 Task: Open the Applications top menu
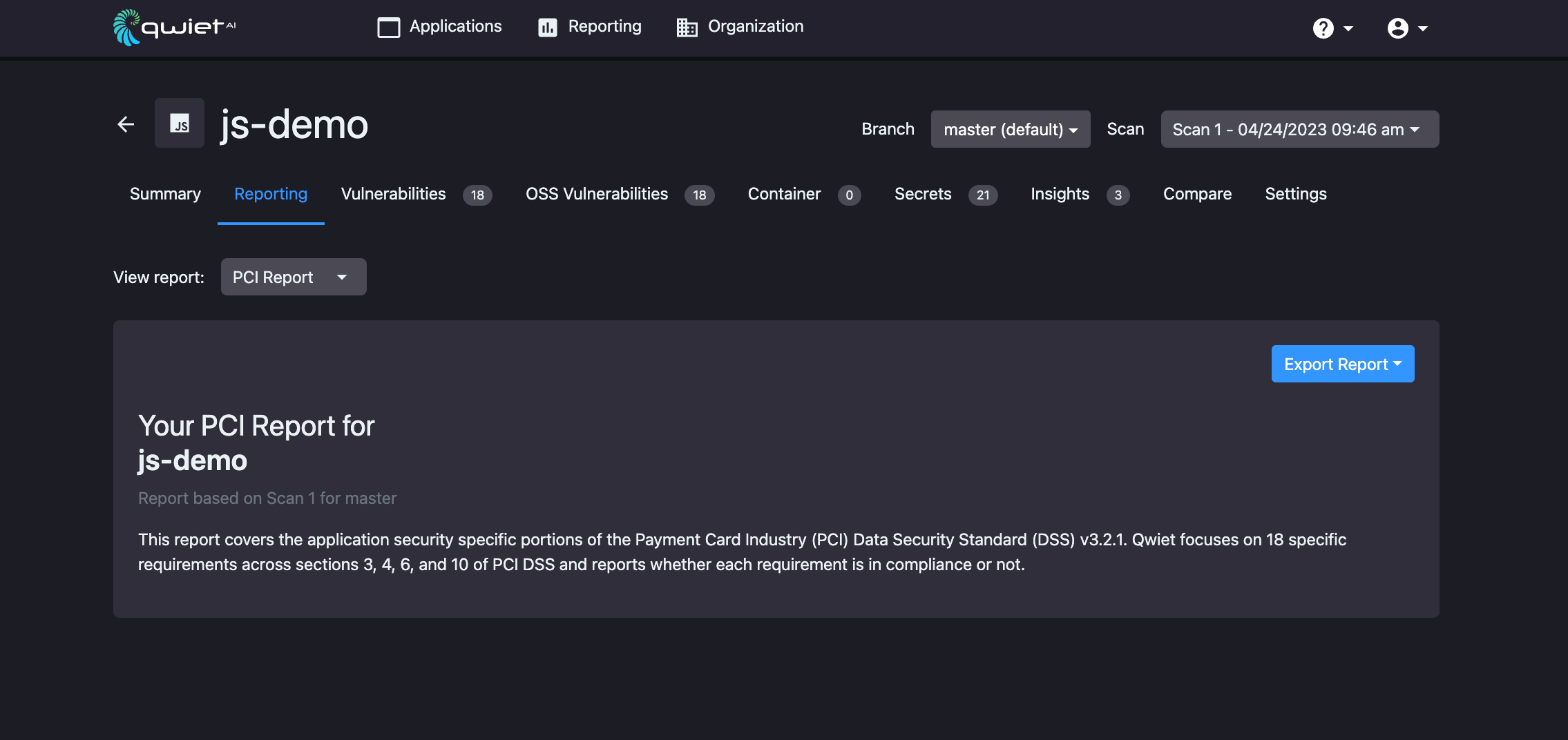coord(439,27)
